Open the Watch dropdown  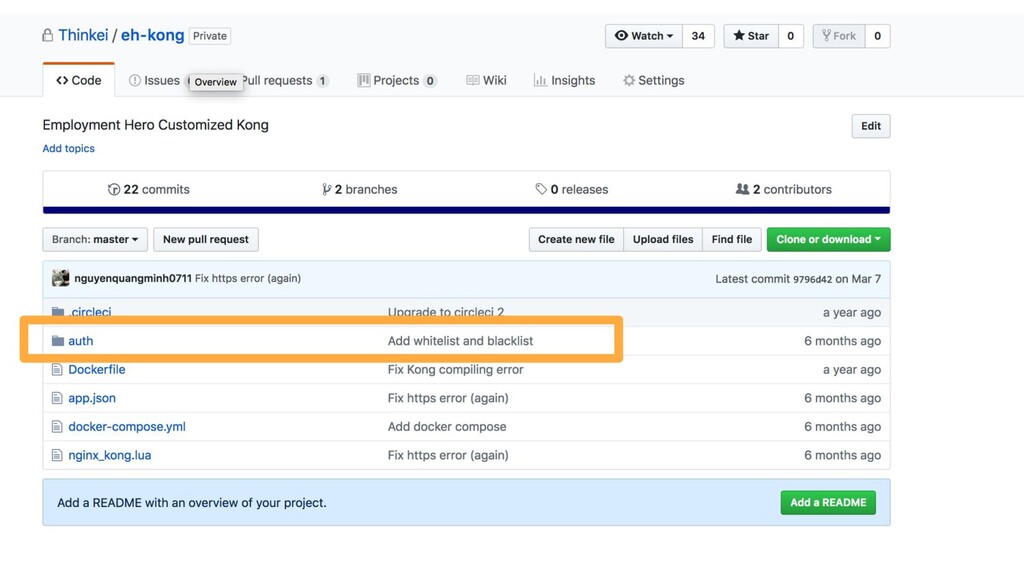pos(644,36)
